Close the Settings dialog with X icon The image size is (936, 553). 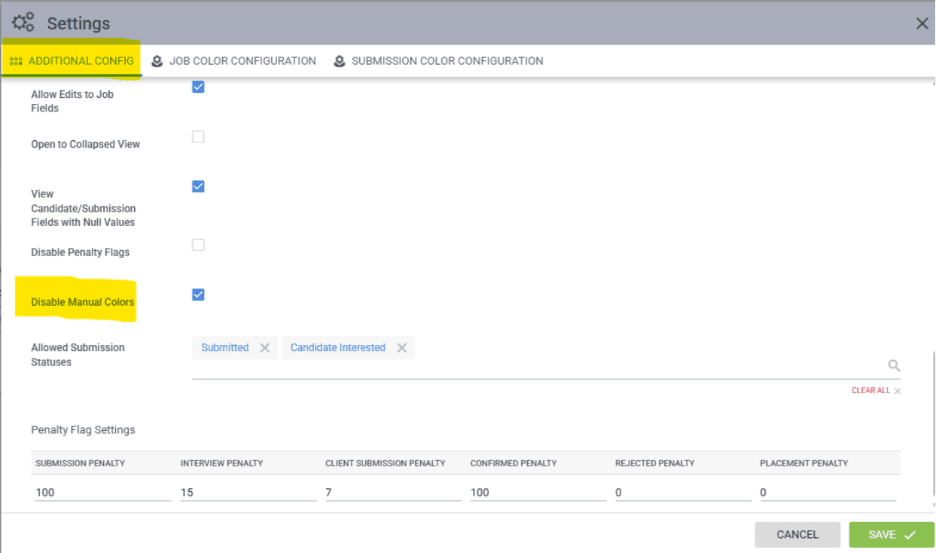point(922,23)
